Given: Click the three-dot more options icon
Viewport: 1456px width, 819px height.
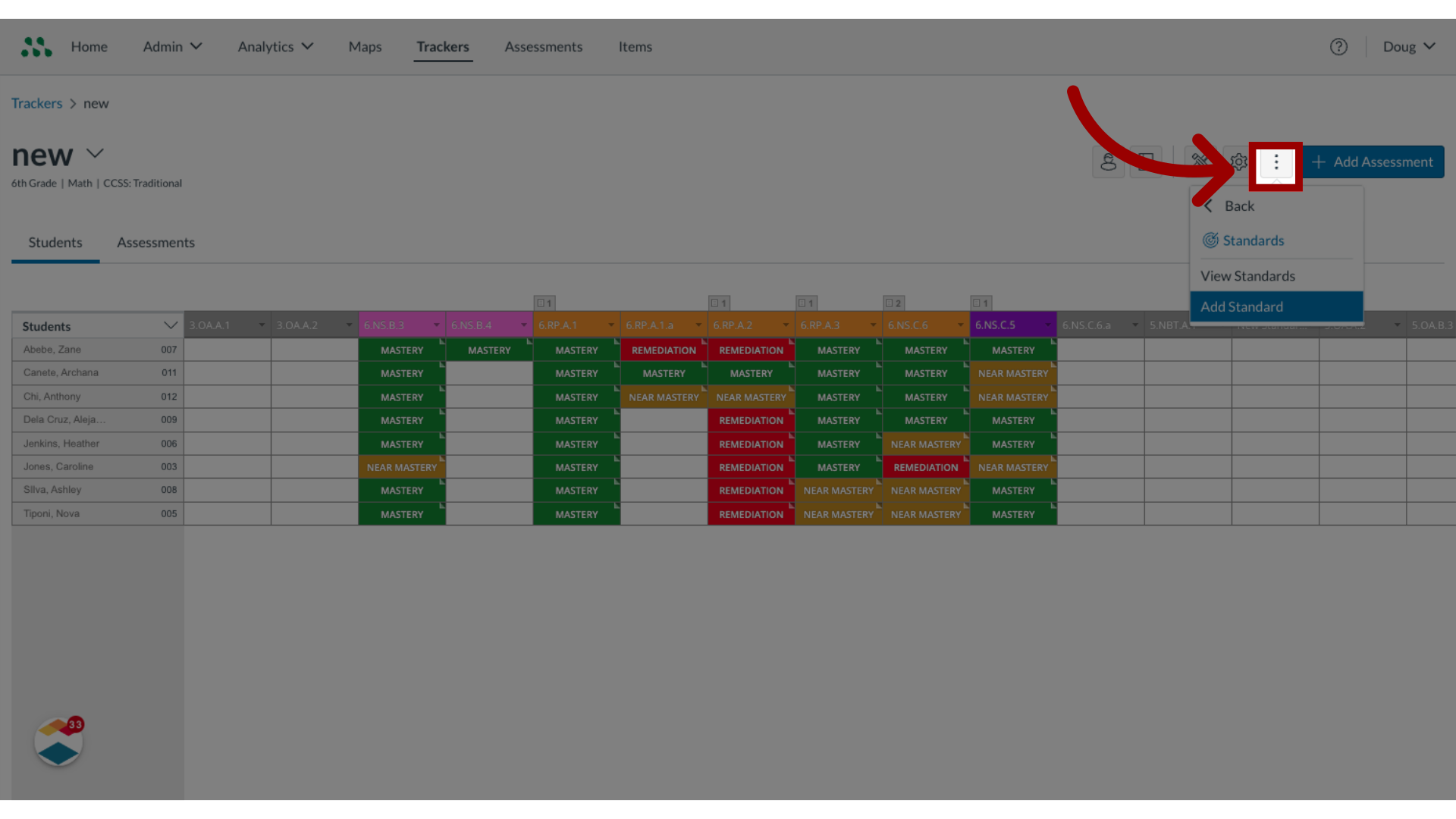Looking at the screenshot, I should pos(1277,162).
